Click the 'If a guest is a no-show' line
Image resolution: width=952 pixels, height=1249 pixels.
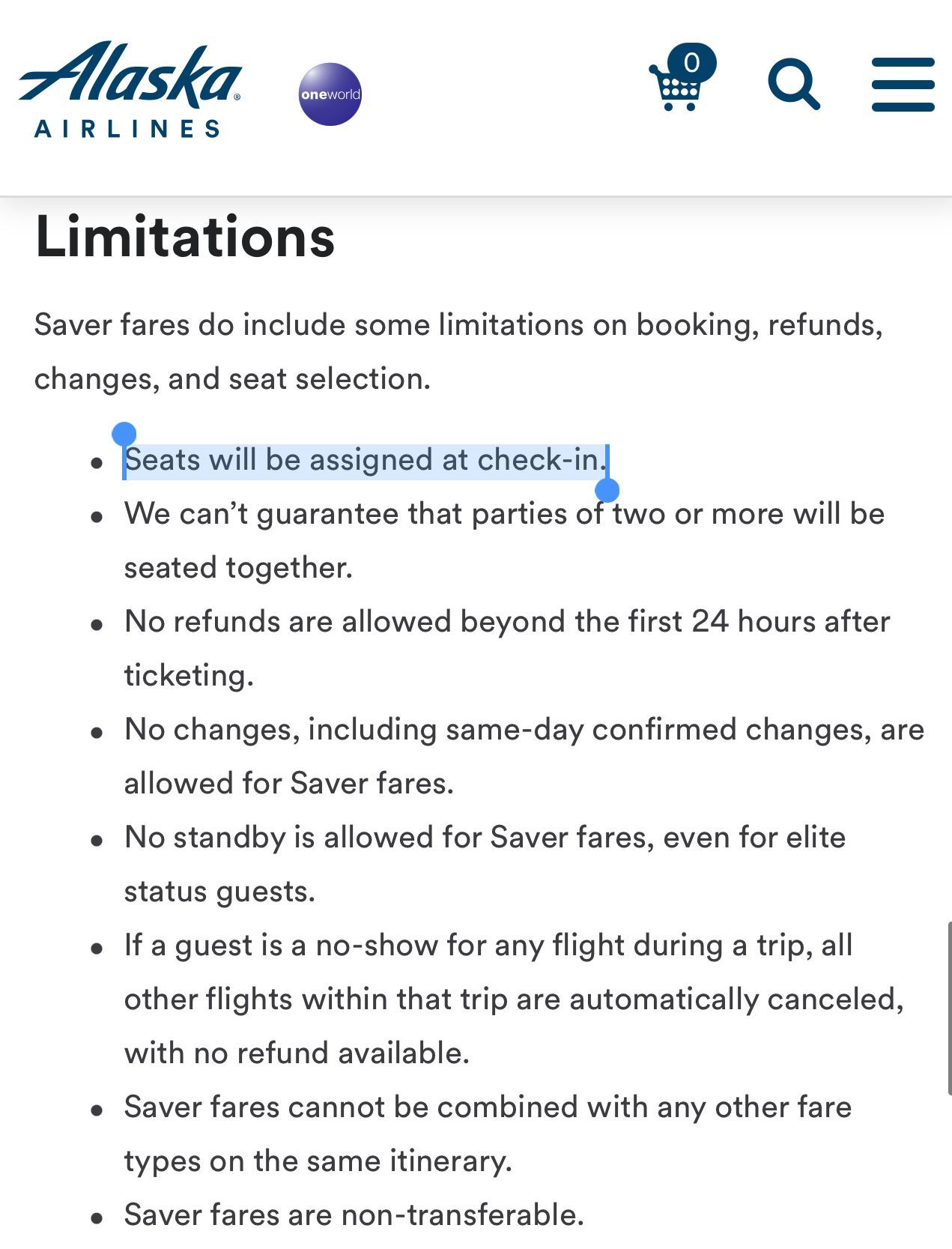(488, 946)
